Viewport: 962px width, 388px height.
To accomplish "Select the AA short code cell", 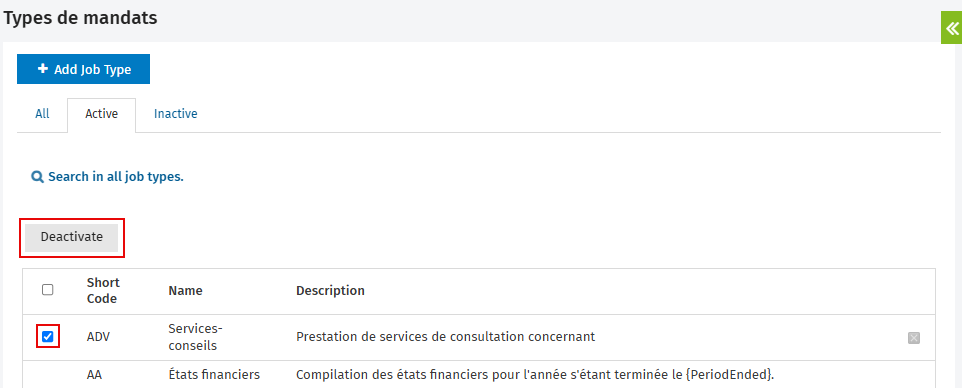I will 94,374.
